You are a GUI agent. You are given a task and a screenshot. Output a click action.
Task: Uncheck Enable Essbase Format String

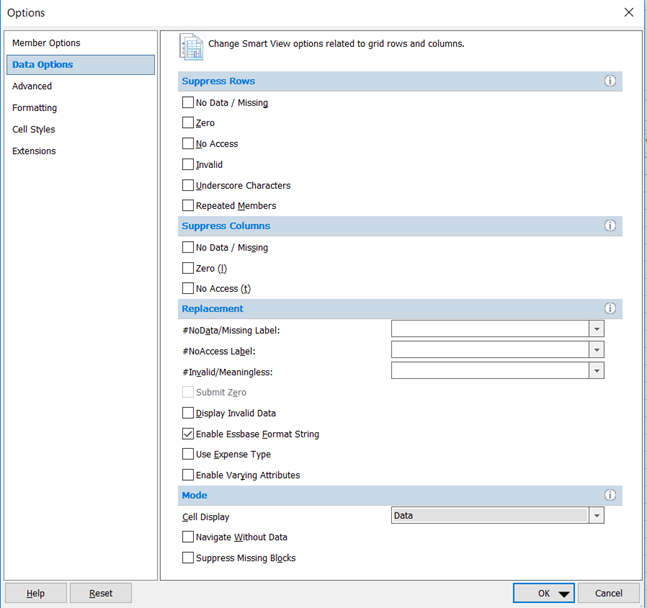point(188,434)
